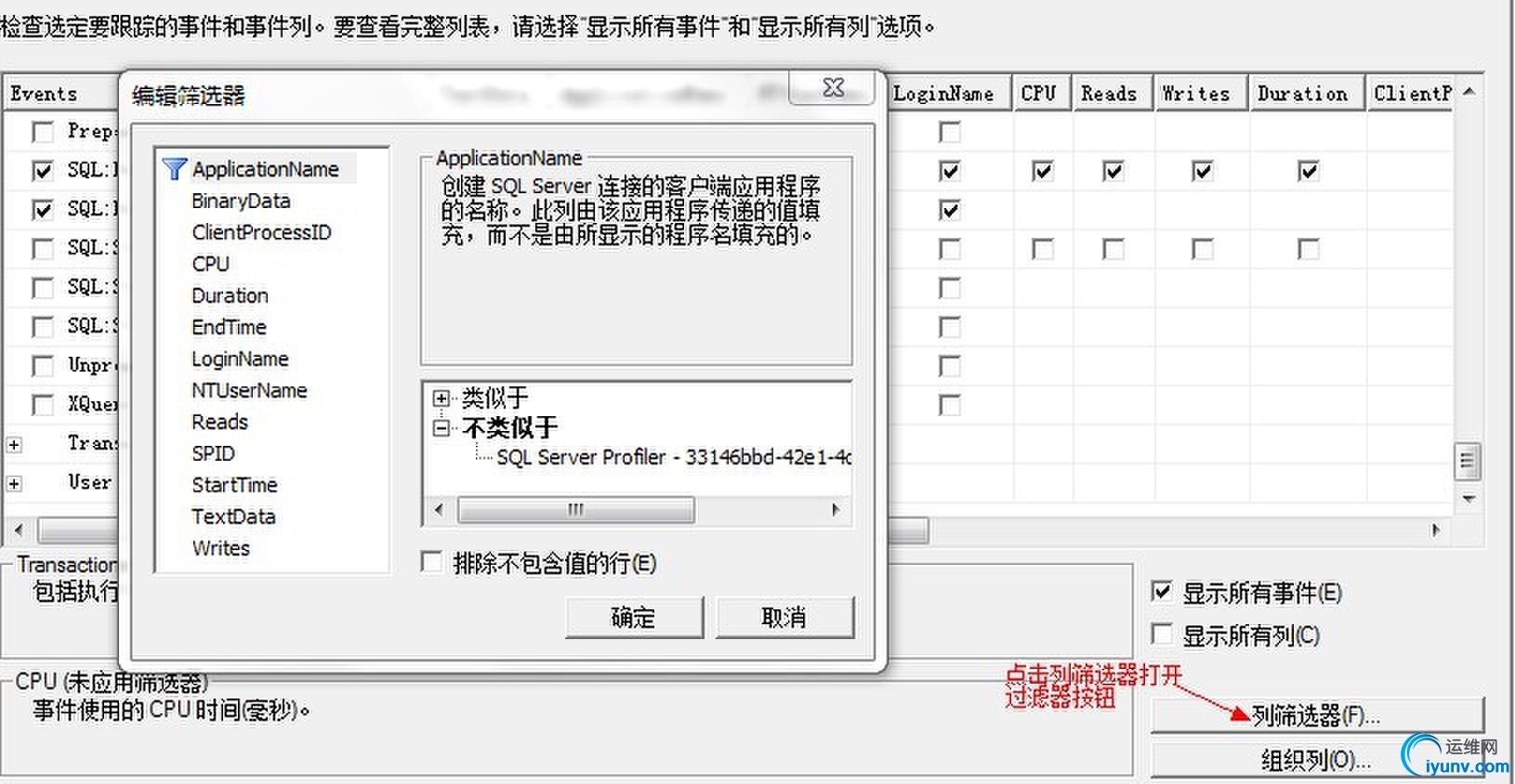Open 列筛选器(F)... button

pyautogui.click(x=1317, y=715)
